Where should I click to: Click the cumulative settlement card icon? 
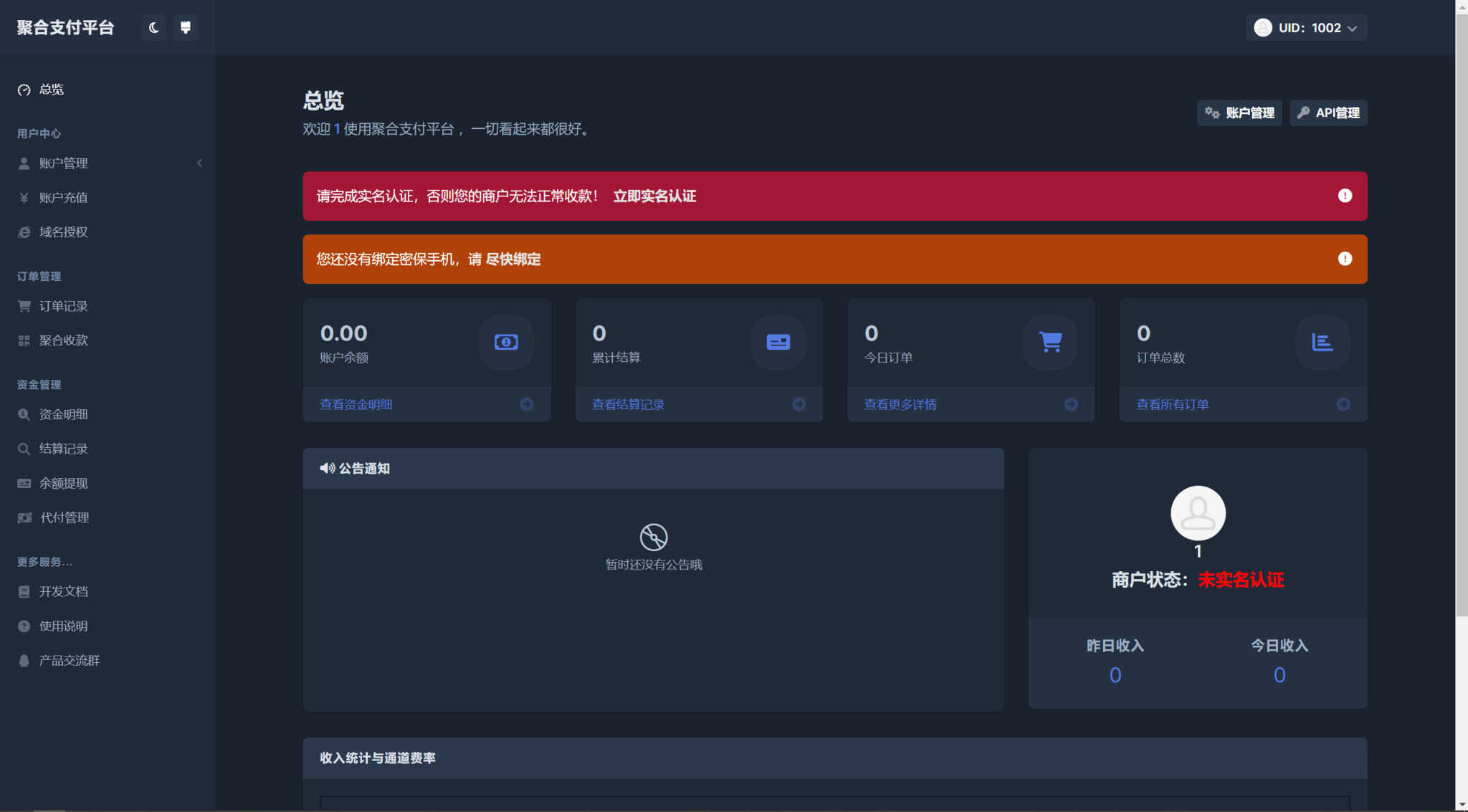coord(778,341)
